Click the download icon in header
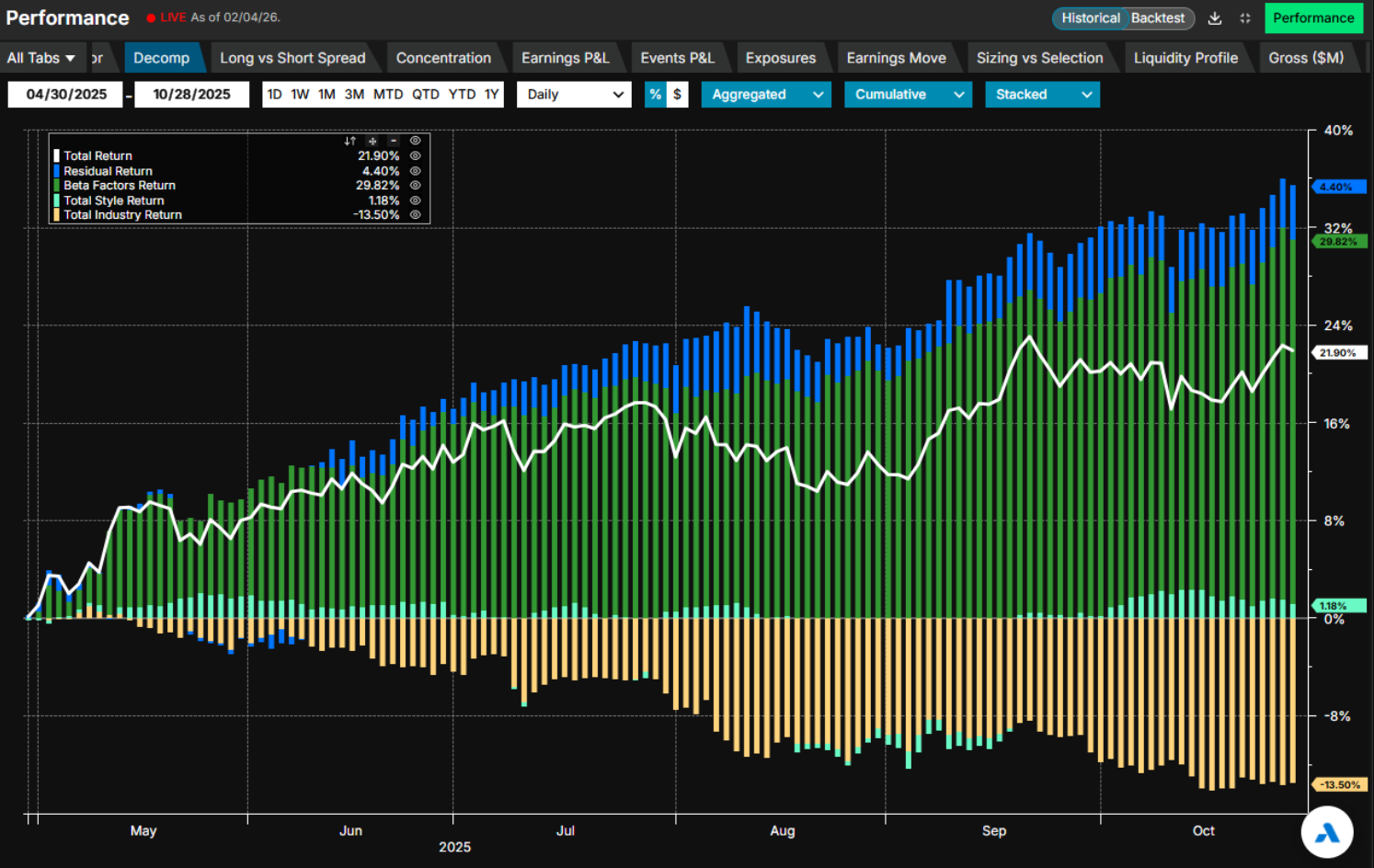The height and width of the screenshot is (868, 1374). [1215, 18]
